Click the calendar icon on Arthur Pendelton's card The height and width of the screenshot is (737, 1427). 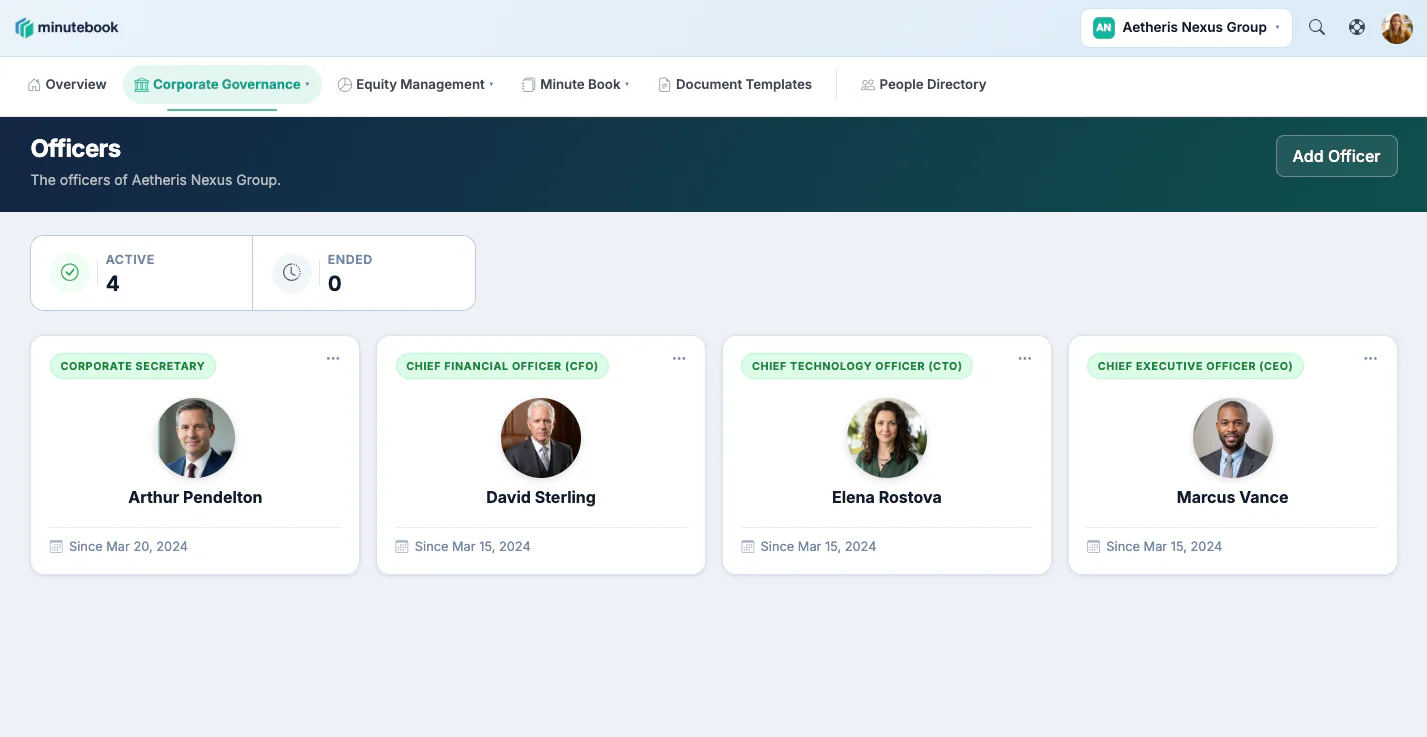pyautogui.click(x=57, y=546)
